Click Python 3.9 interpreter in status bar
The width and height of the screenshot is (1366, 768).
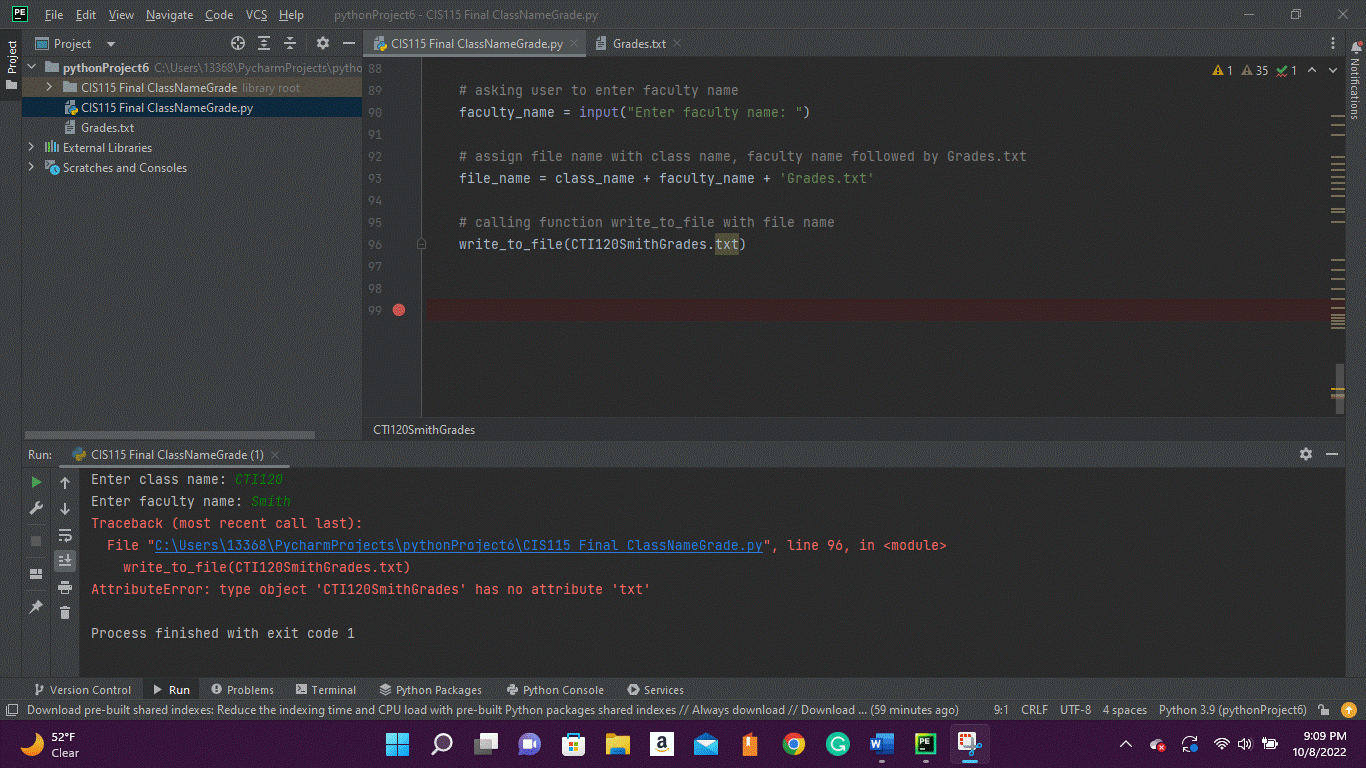pyautogui.click(x=1232, y=710)
